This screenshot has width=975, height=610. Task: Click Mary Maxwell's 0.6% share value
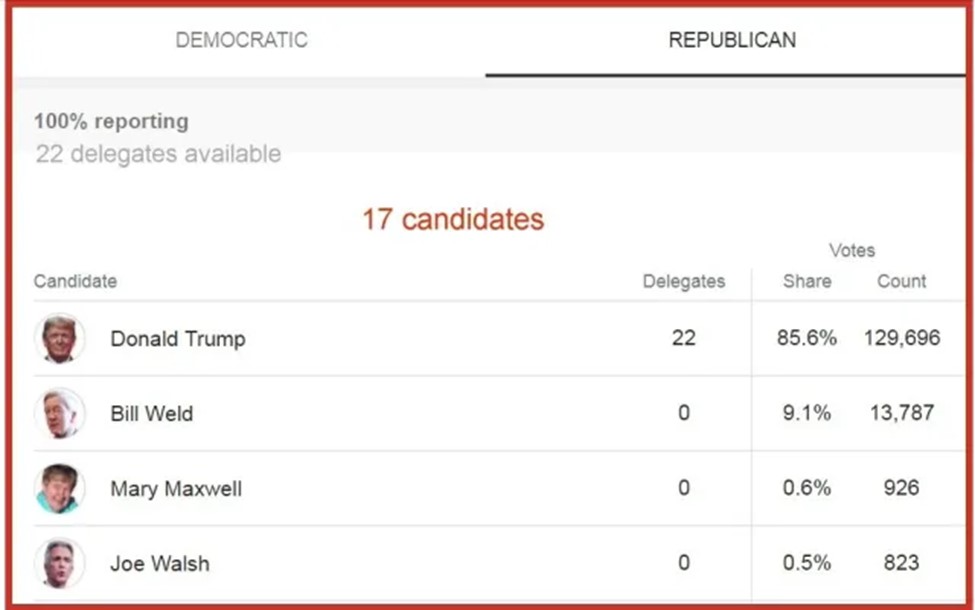tap(805, 489)
